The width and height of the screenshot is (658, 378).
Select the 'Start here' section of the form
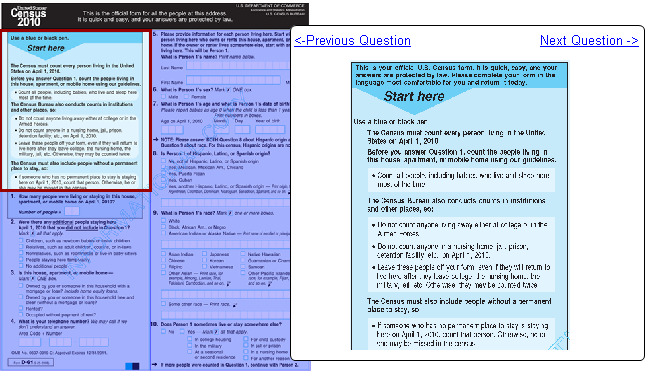(76, 111)
